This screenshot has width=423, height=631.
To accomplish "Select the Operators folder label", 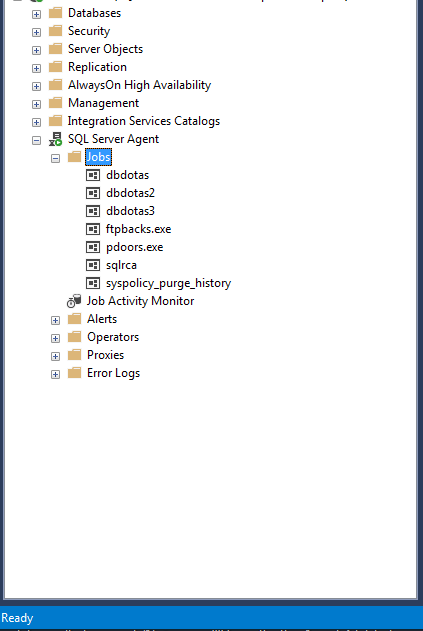I will pyautogui.click(x=113, y=337).
